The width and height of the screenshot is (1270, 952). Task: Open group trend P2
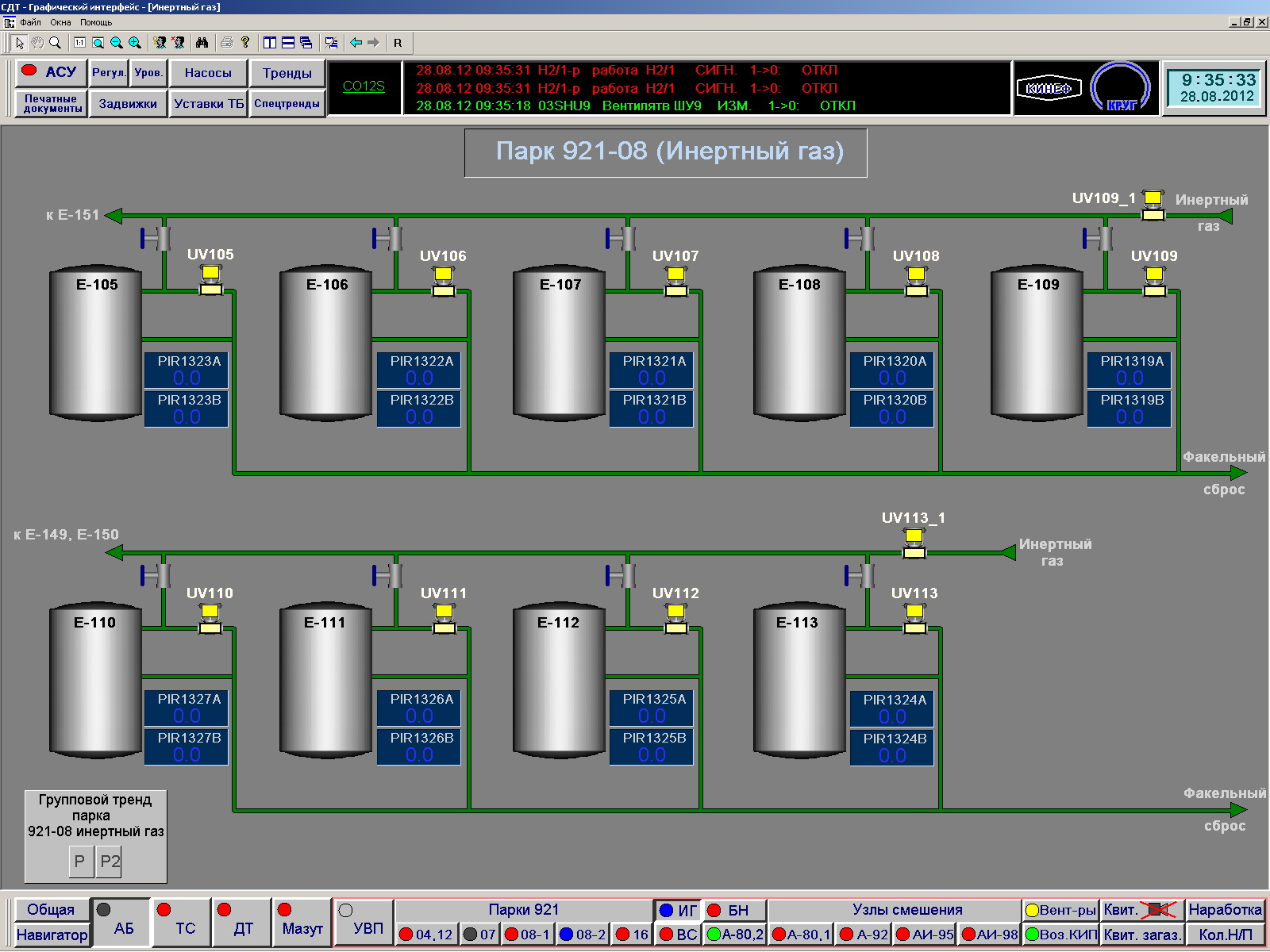[x=110, y=862]
